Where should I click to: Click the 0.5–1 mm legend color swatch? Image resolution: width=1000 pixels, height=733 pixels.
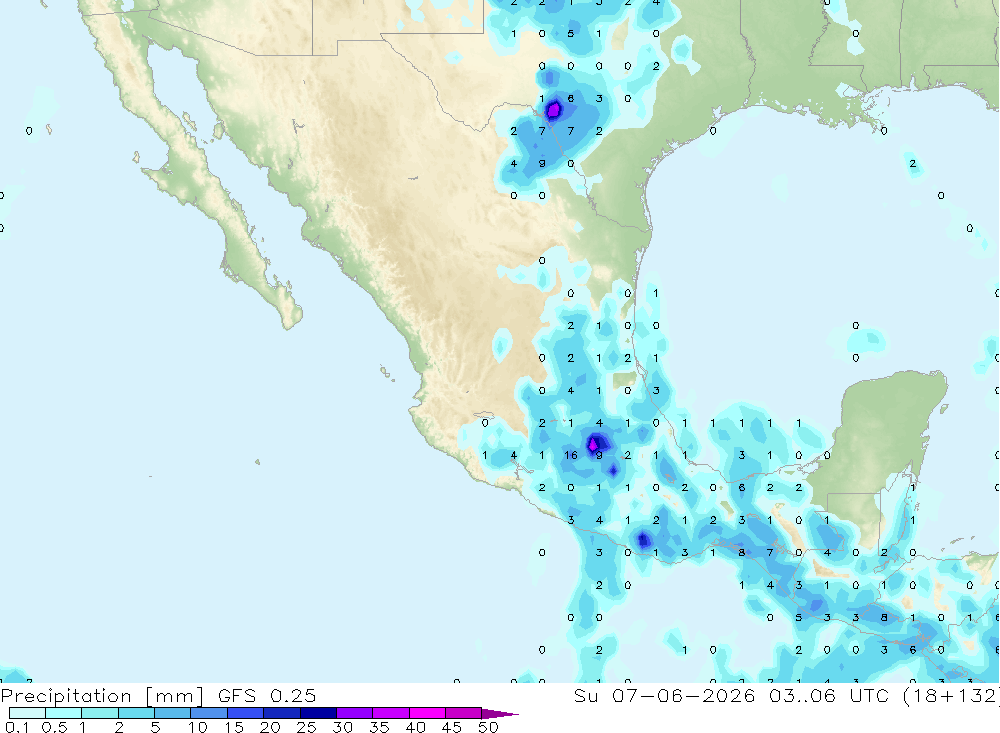tap(64, 713)
